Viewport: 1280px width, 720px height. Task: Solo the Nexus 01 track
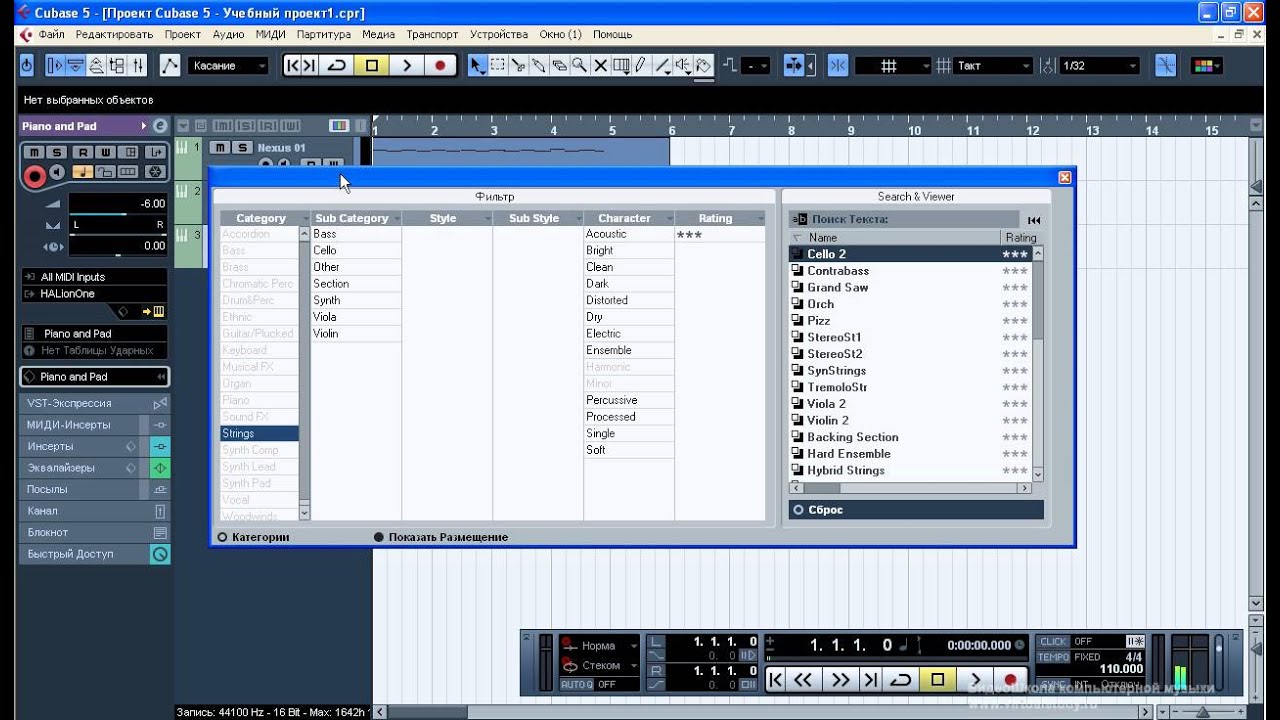point(241,148)
